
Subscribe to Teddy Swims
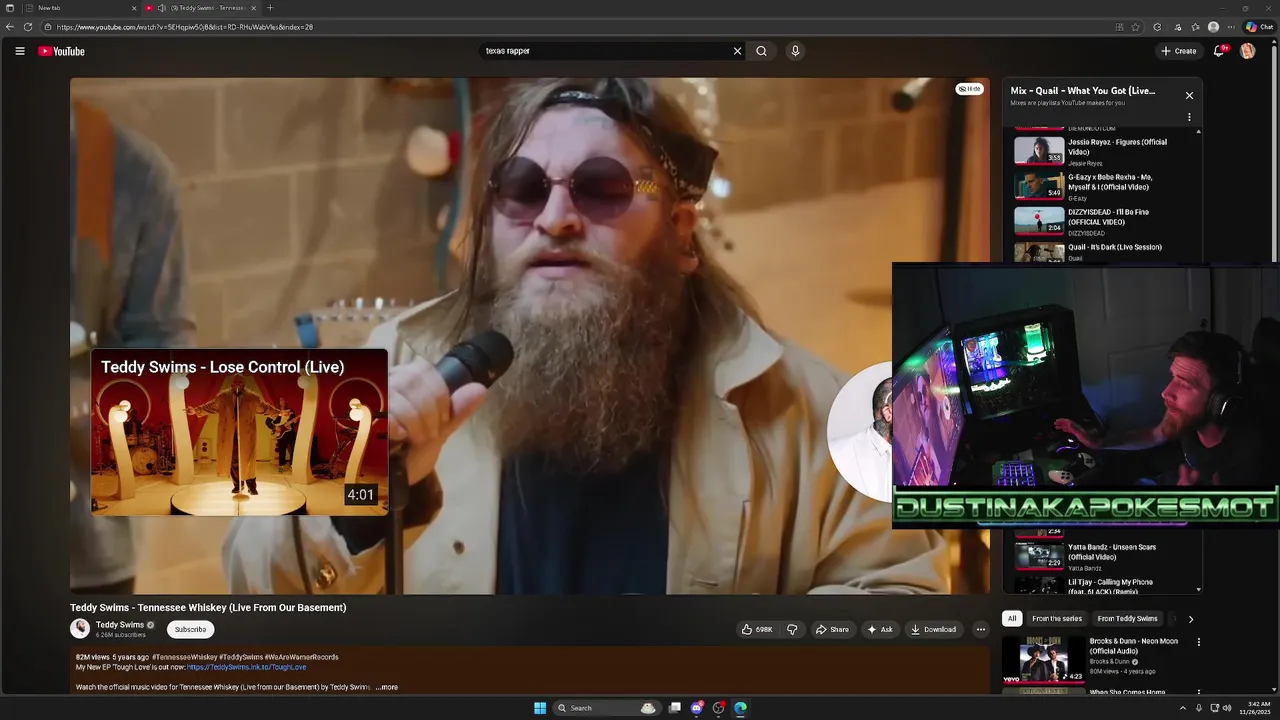190,629
